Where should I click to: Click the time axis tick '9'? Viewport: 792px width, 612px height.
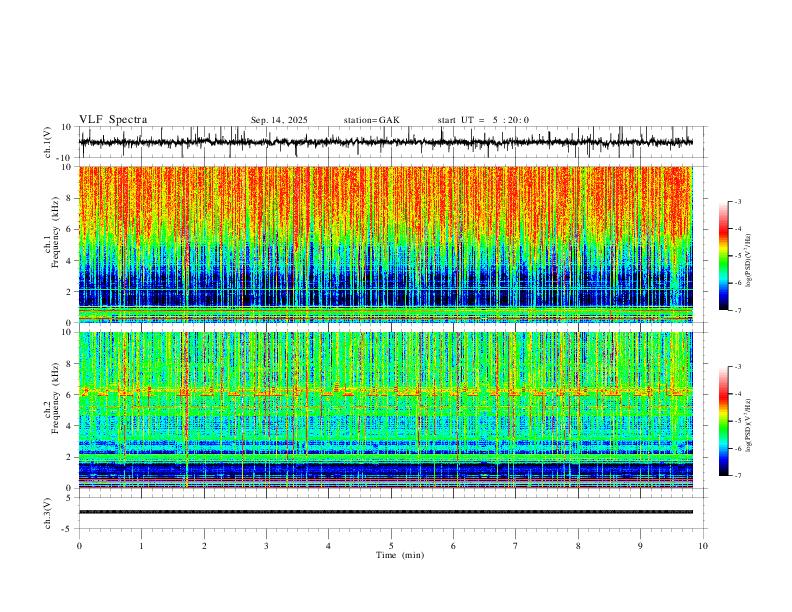click(640, 546)
